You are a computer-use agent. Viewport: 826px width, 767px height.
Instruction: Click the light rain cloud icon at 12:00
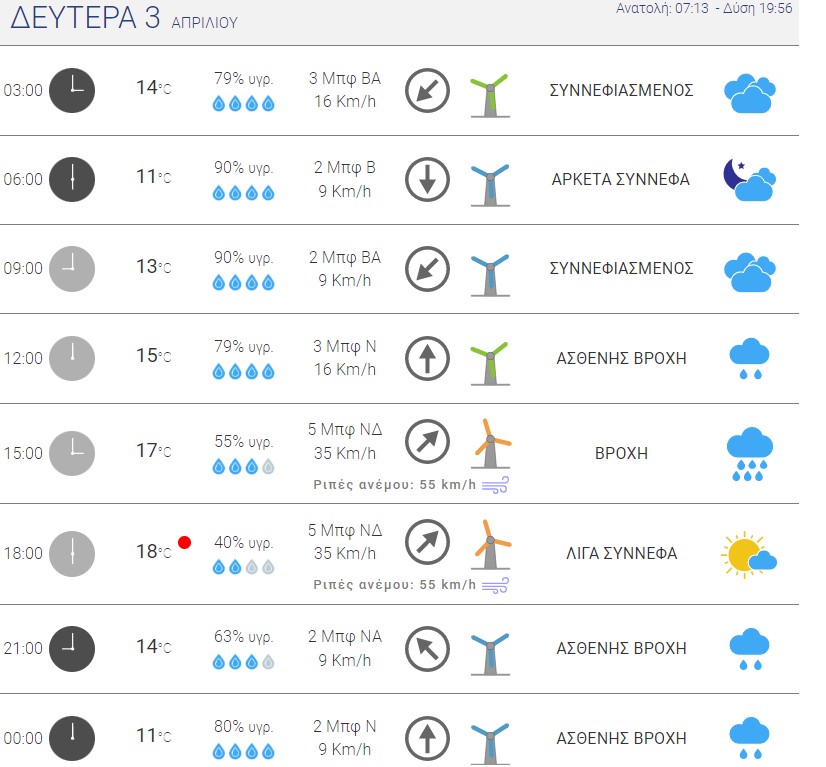750,359
